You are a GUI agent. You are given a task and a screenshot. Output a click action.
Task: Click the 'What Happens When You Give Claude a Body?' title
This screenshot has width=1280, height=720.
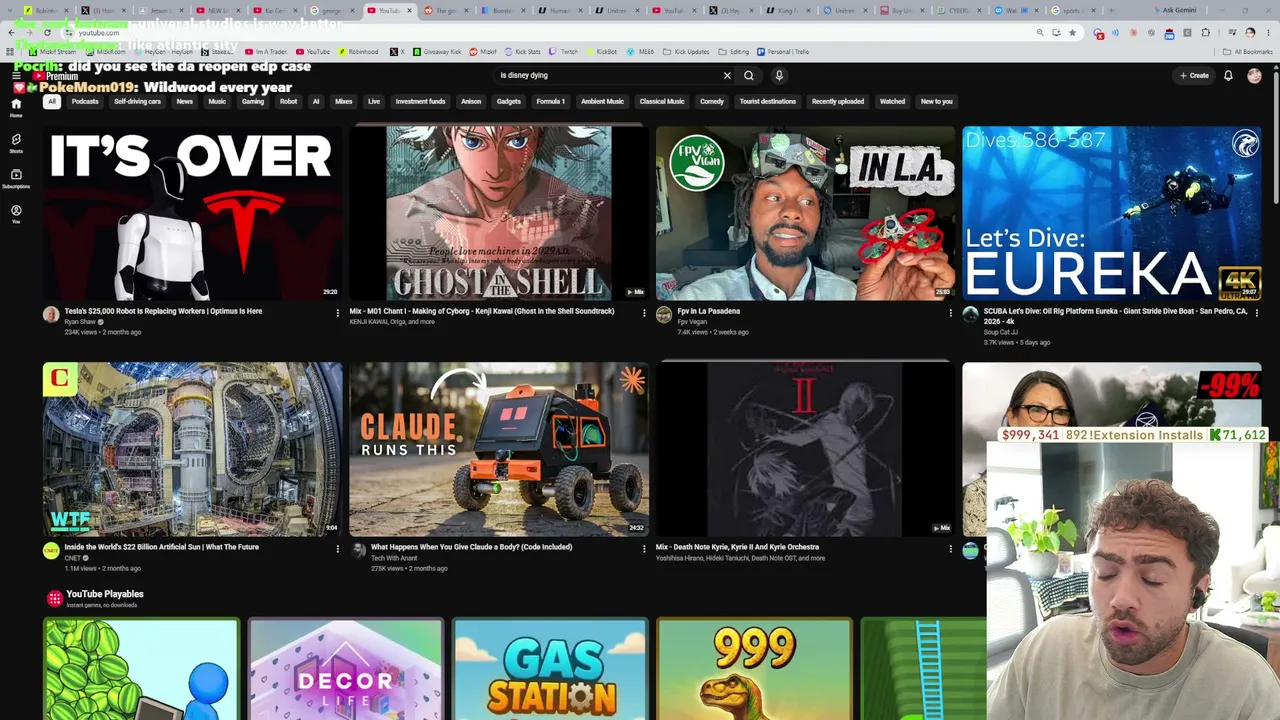(x=471, y=547)
